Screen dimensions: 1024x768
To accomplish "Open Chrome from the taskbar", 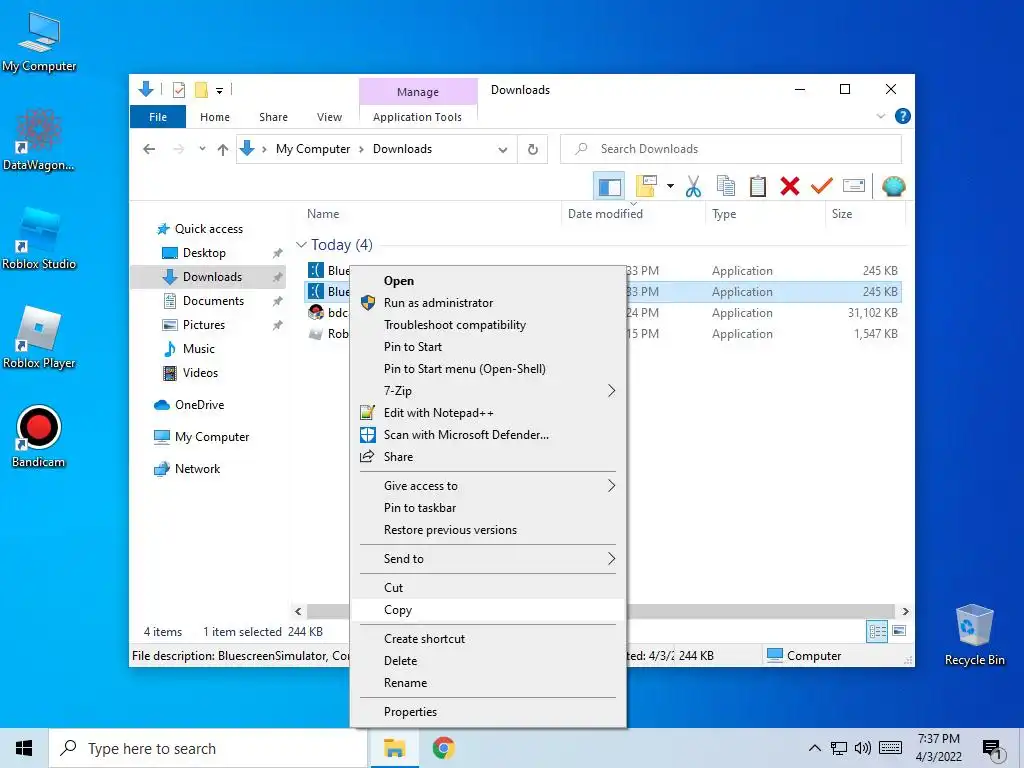I will pos(443,748).
